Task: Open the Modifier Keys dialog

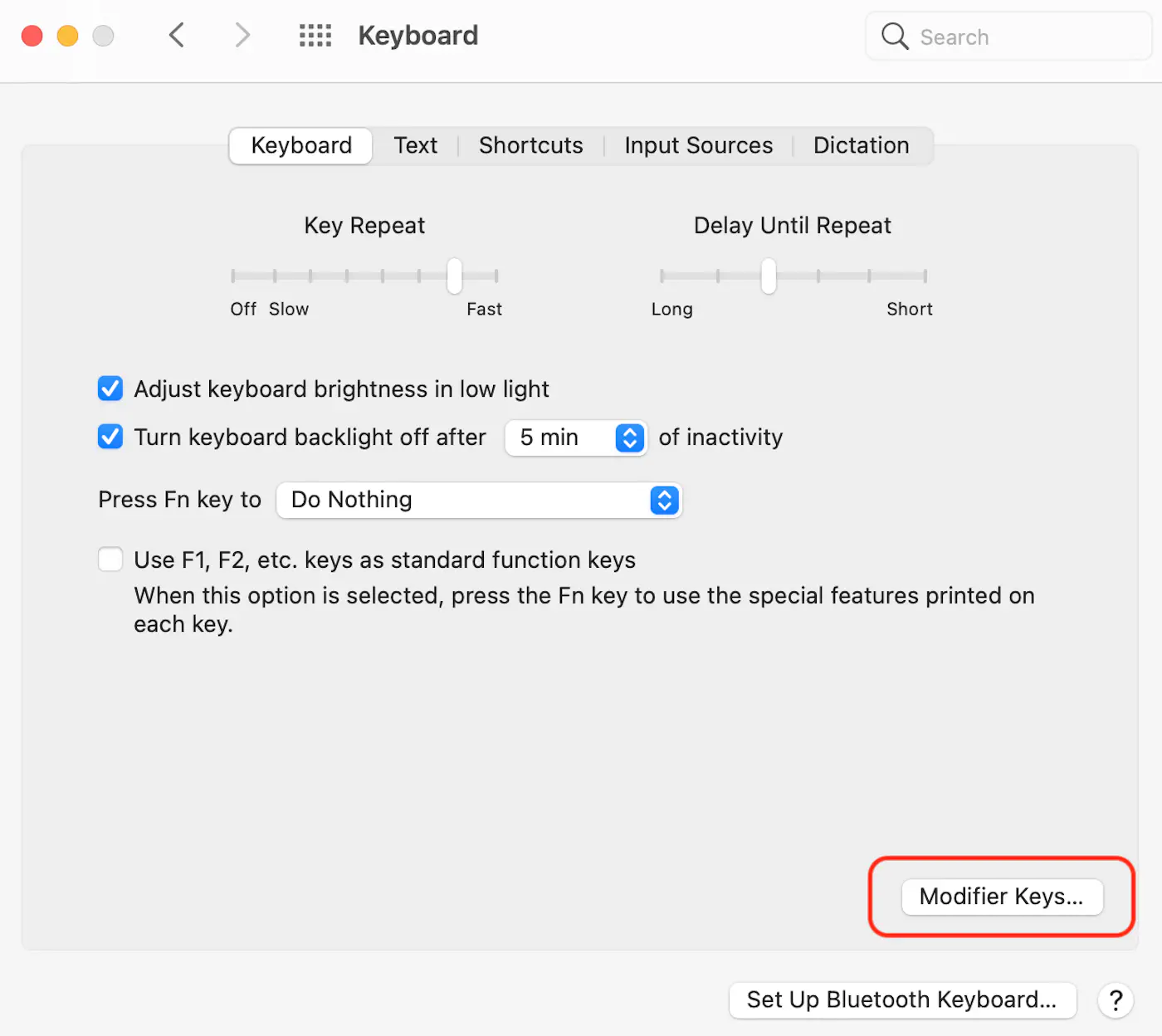Action: (x=1001, y=897)
